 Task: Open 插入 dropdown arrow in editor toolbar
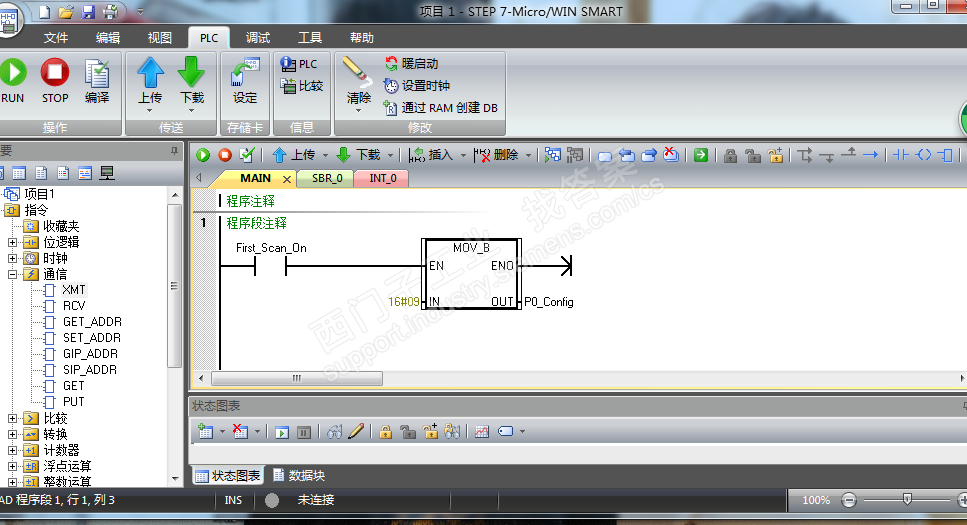pyautogui.click(x=463, y=155)
